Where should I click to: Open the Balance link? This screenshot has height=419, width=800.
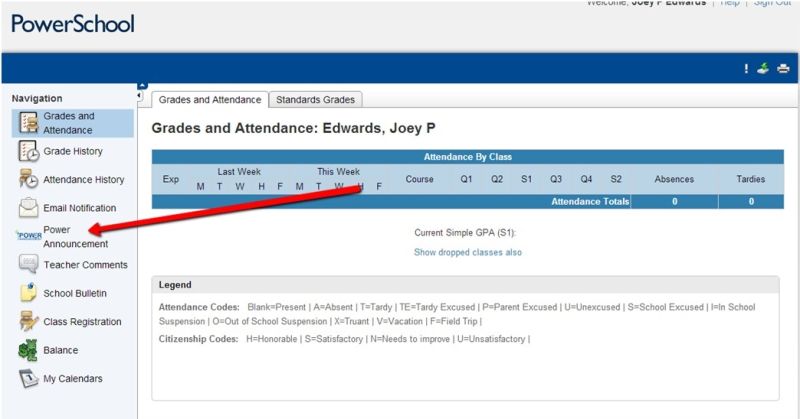61,350
